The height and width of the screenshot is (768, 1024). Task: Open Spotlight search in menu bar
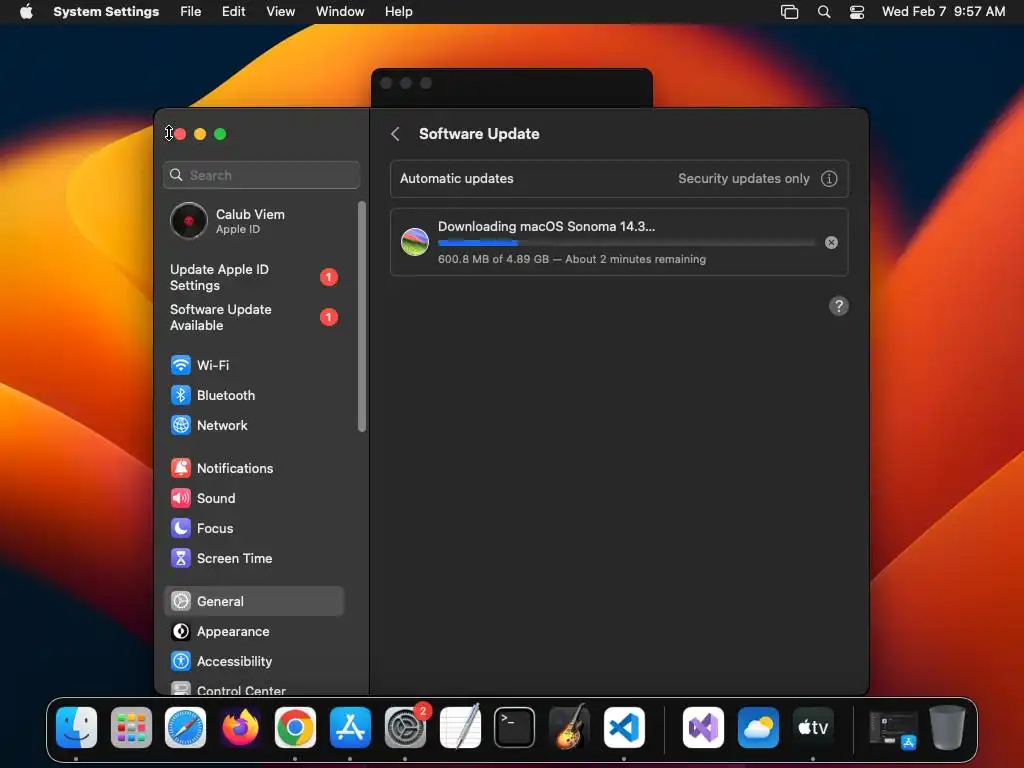[824, 12]
